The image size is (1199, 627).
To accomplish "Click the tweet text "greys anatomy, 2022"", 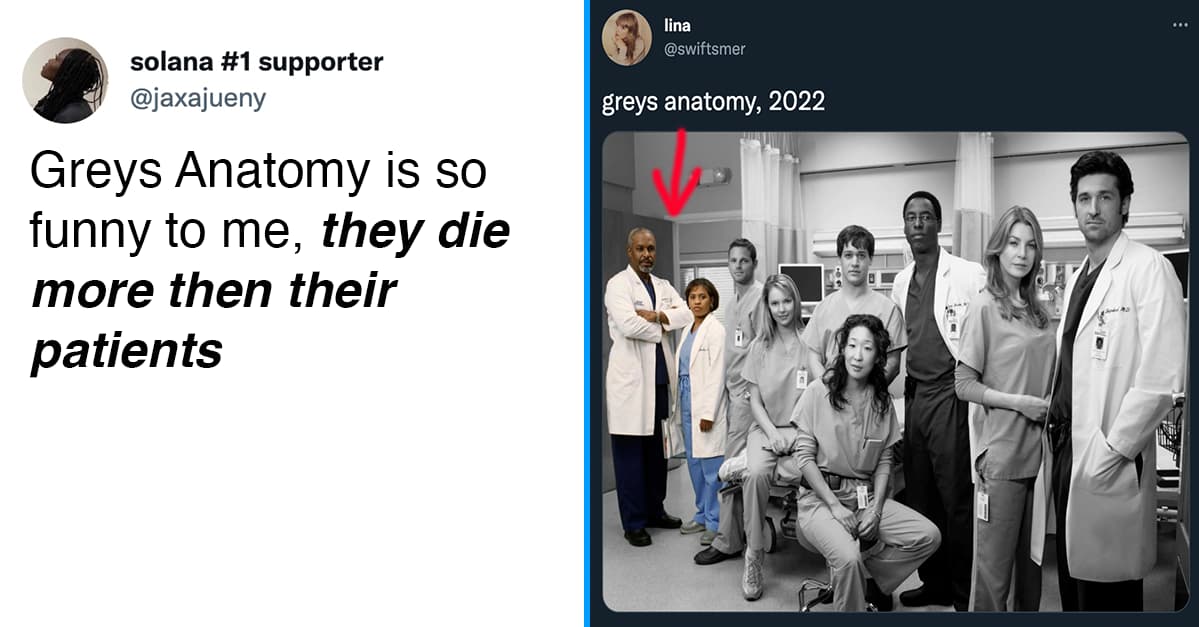I will [x=713, y=101].
